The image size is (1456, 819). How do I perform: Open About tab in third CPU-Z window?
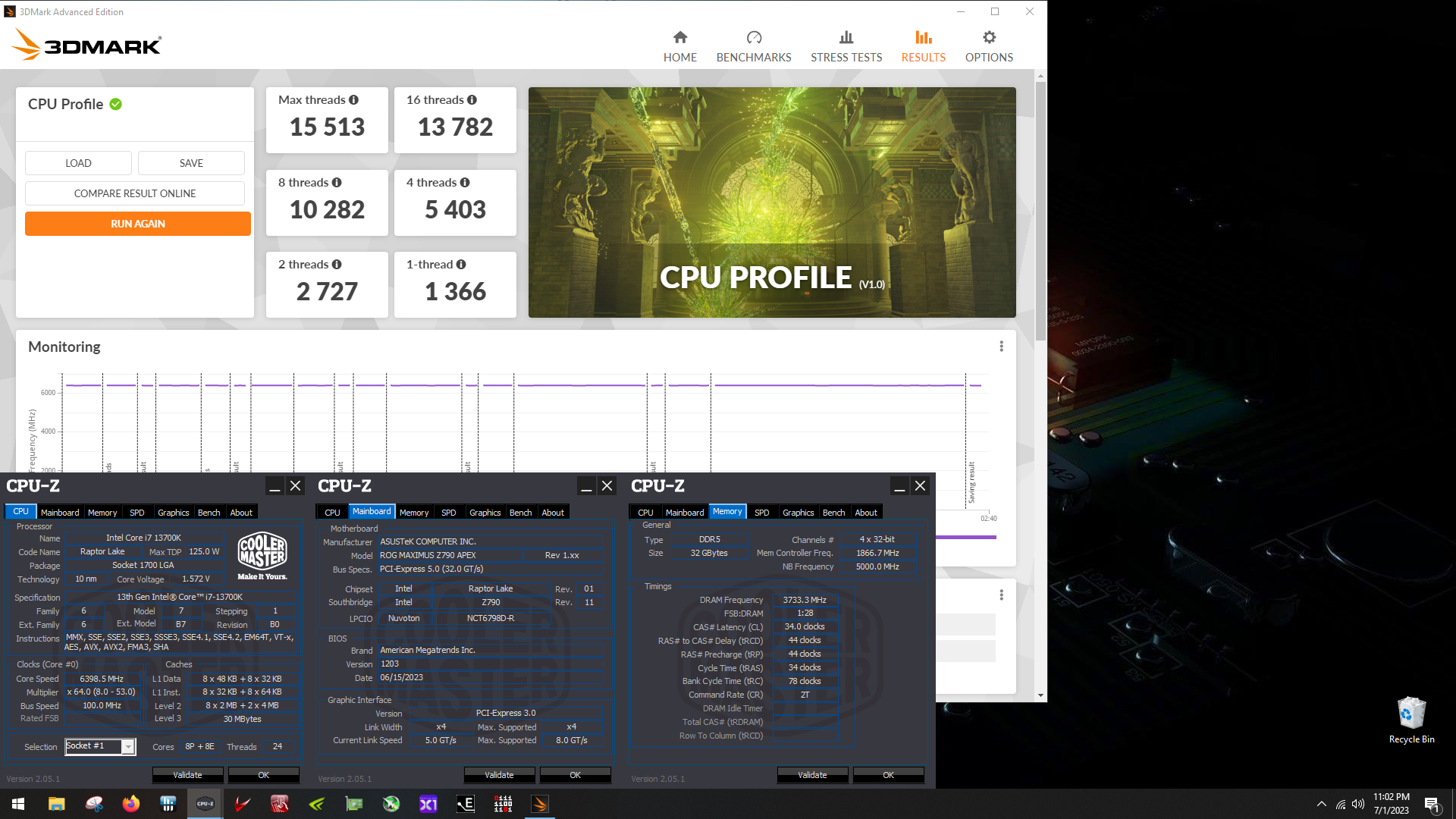click(x=866, y=513)
